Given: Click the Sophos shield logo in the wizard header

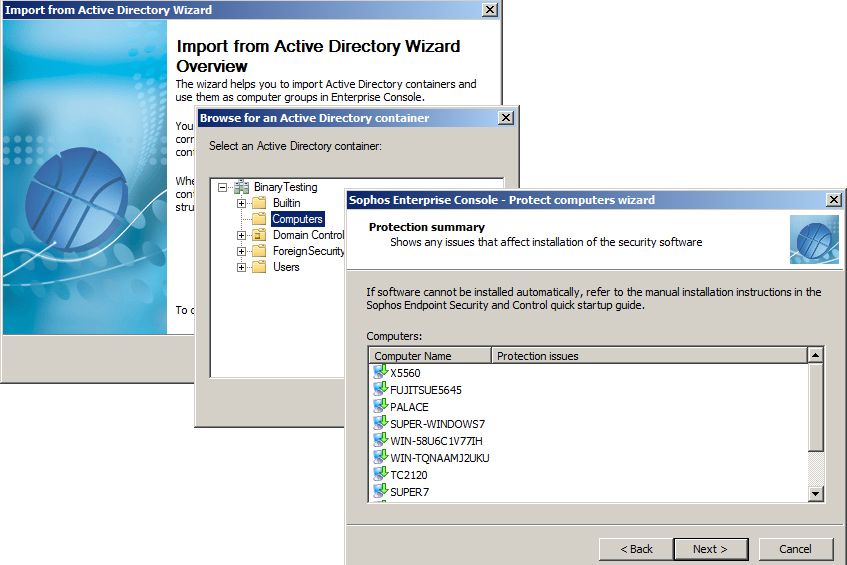Looking at the screenshot, I should click(814, 239).
